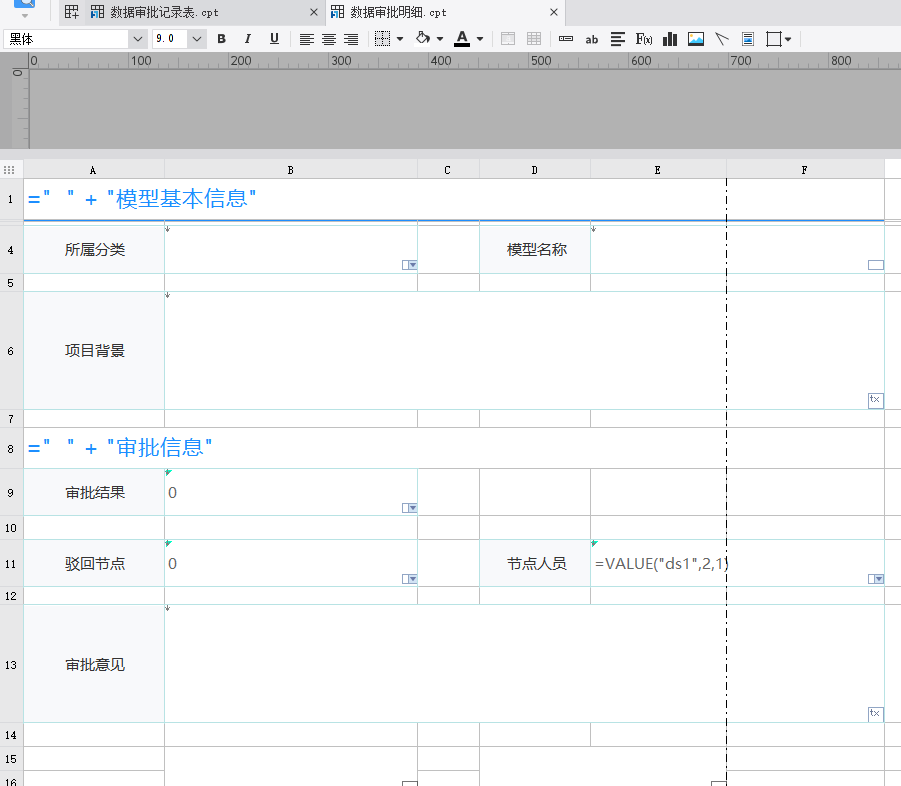Select column D header
Viewport: 901px width, 786px height.
coord(535,170)
